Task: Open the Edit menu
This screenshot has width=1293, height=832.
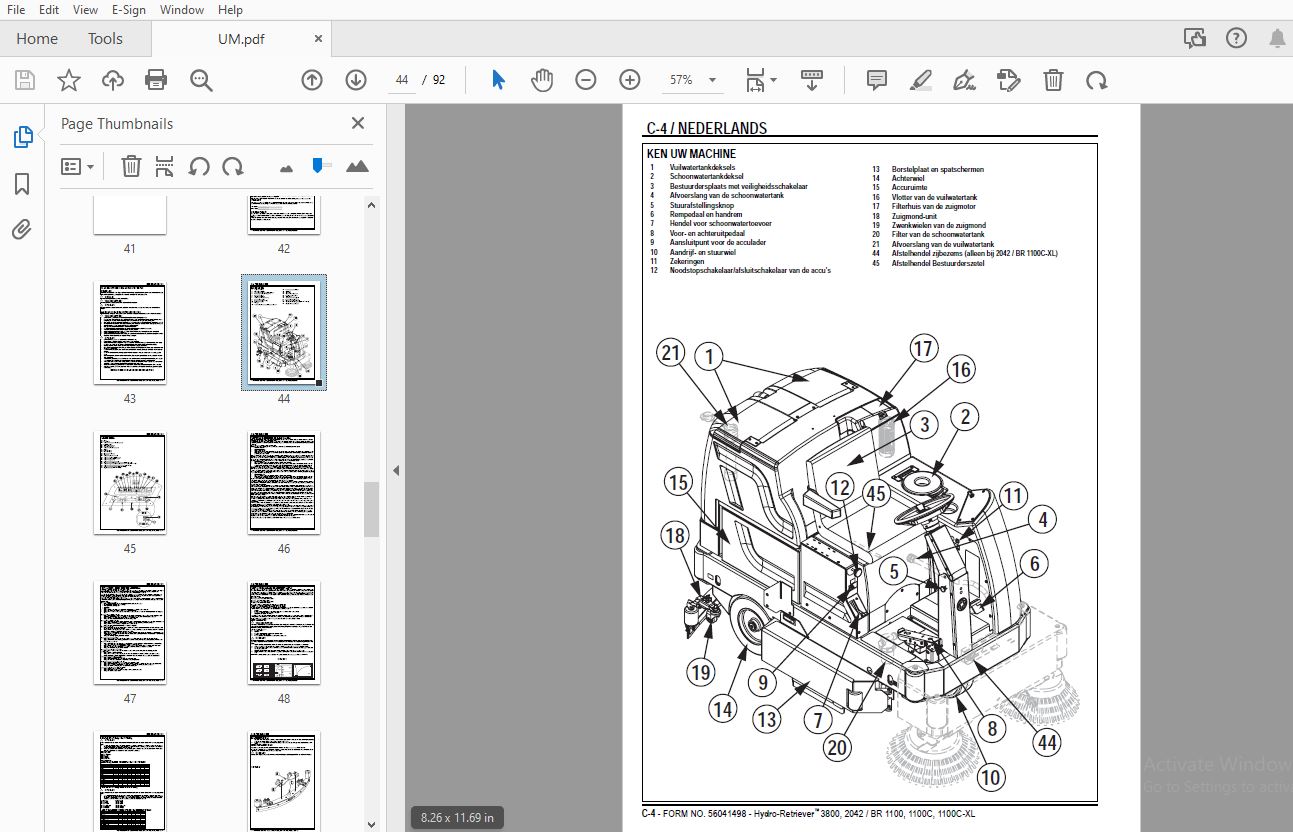Action: (49, 10)
